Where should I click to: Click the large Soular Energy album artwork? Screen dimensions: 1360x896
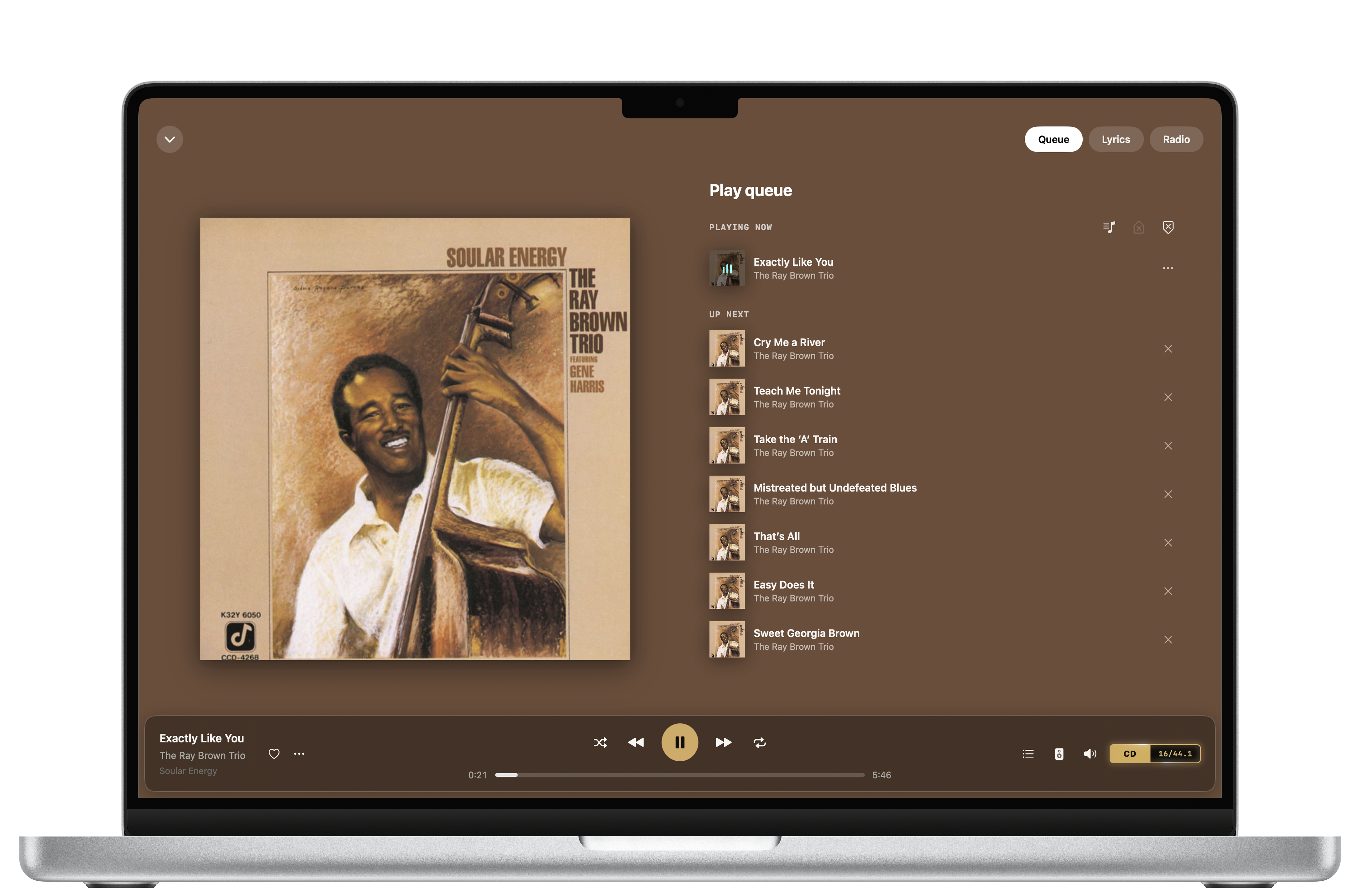point(415,439)
